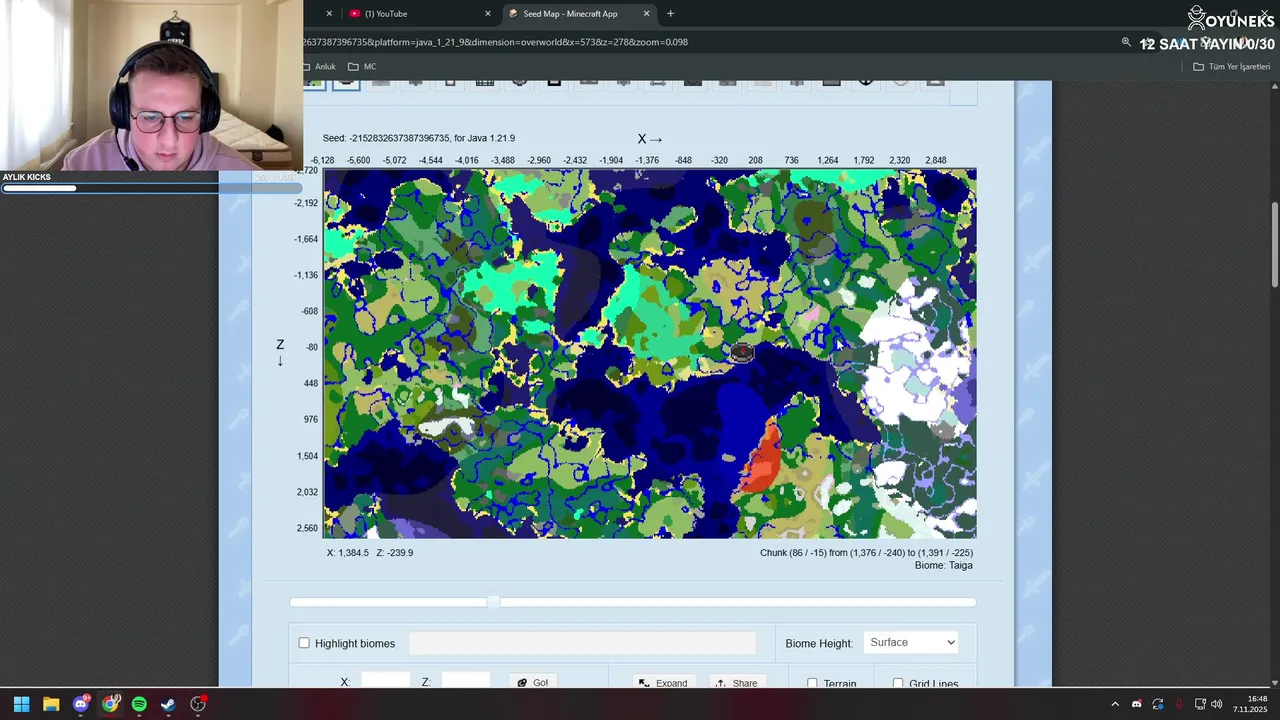Show hidden system tray icons
This screenshot has height=720, width=1280.
click(1115, 704)
